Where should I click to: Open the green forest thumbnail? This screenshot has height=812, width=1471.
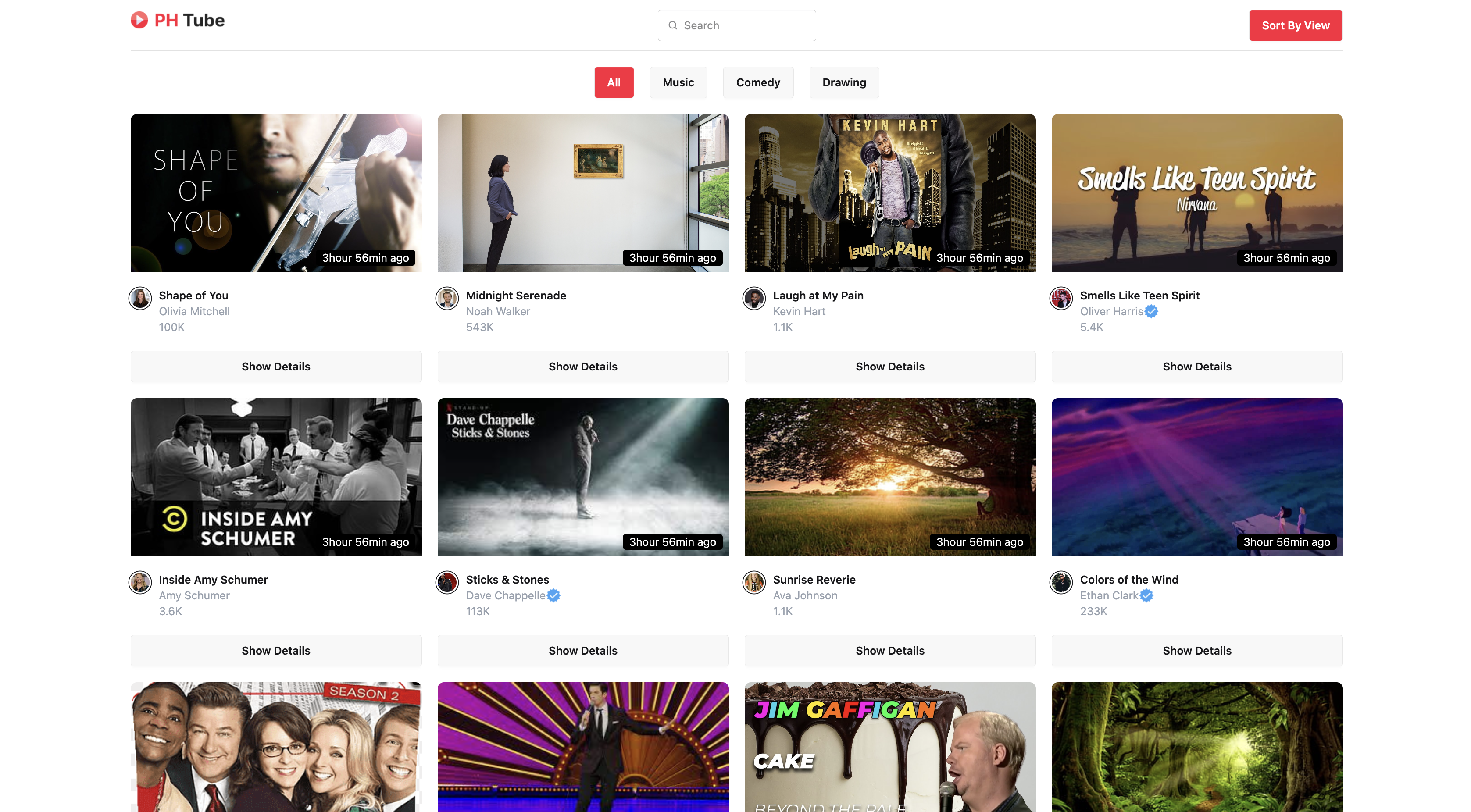click(1197, 747)
